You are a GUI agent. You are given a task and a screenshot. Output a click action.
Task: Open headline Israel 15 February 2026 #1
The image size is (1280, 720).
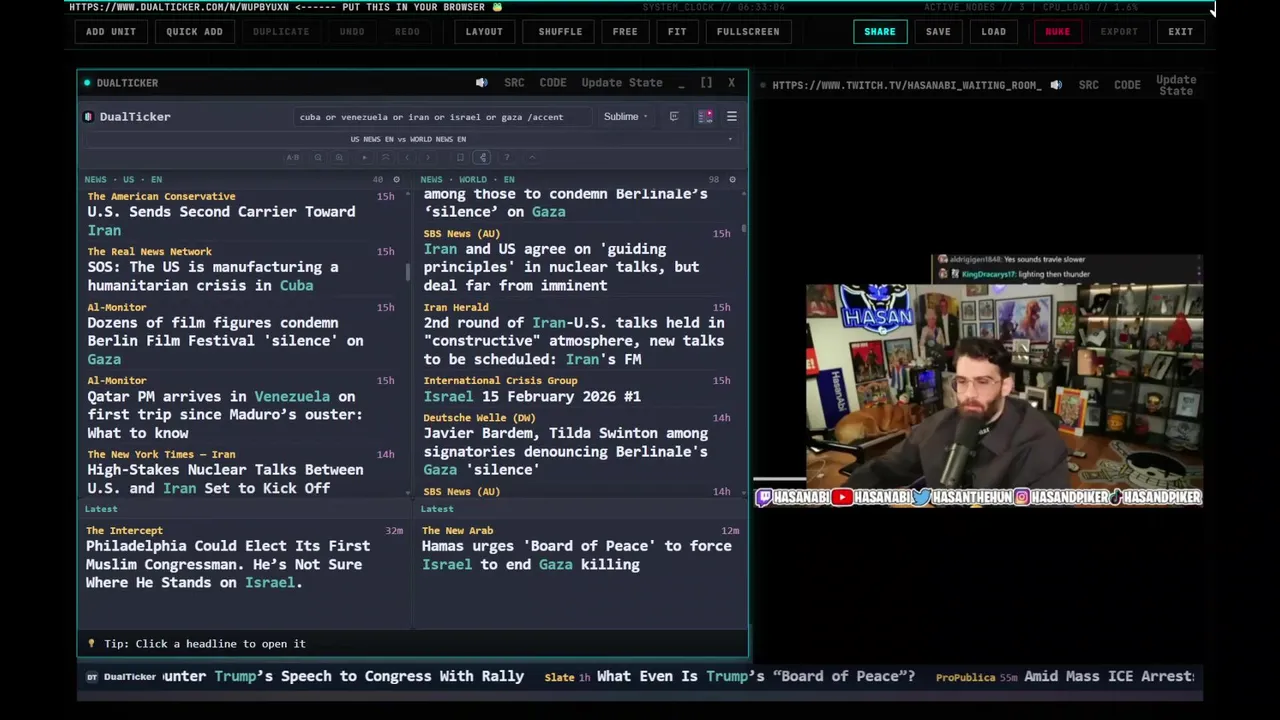[x=532, y=396]
